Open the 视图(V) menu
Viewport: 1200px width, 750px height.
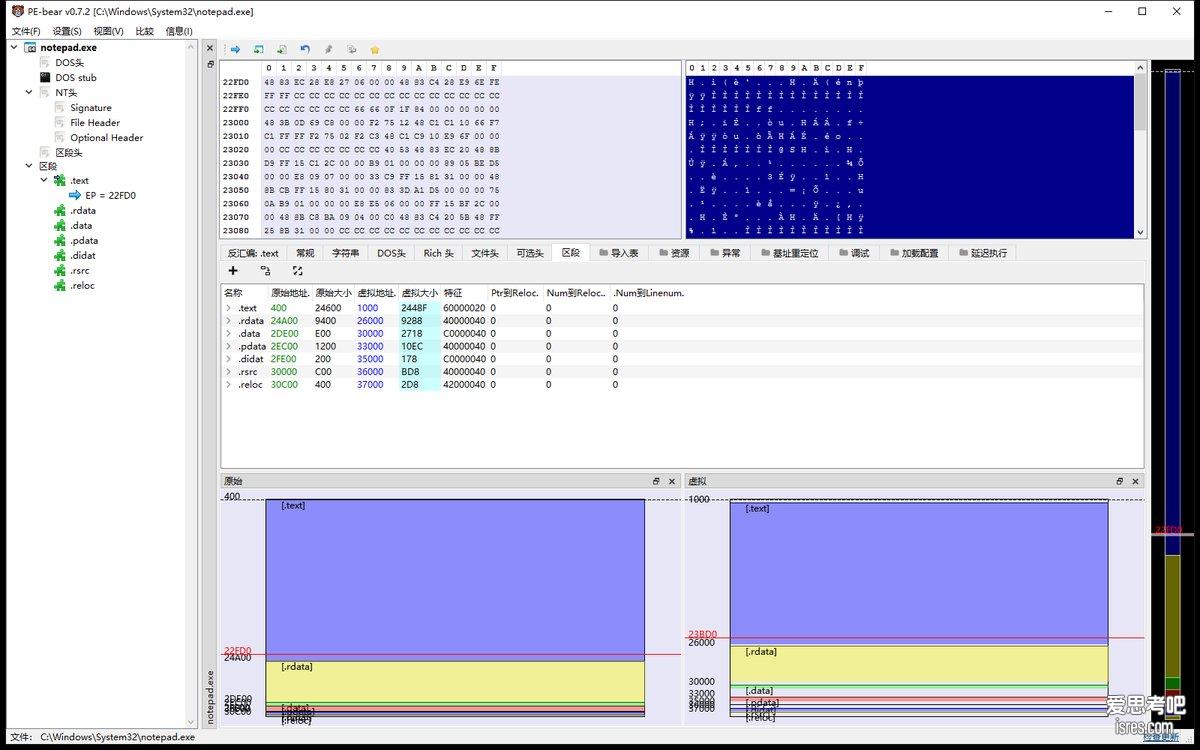click(x=109, y=31)
